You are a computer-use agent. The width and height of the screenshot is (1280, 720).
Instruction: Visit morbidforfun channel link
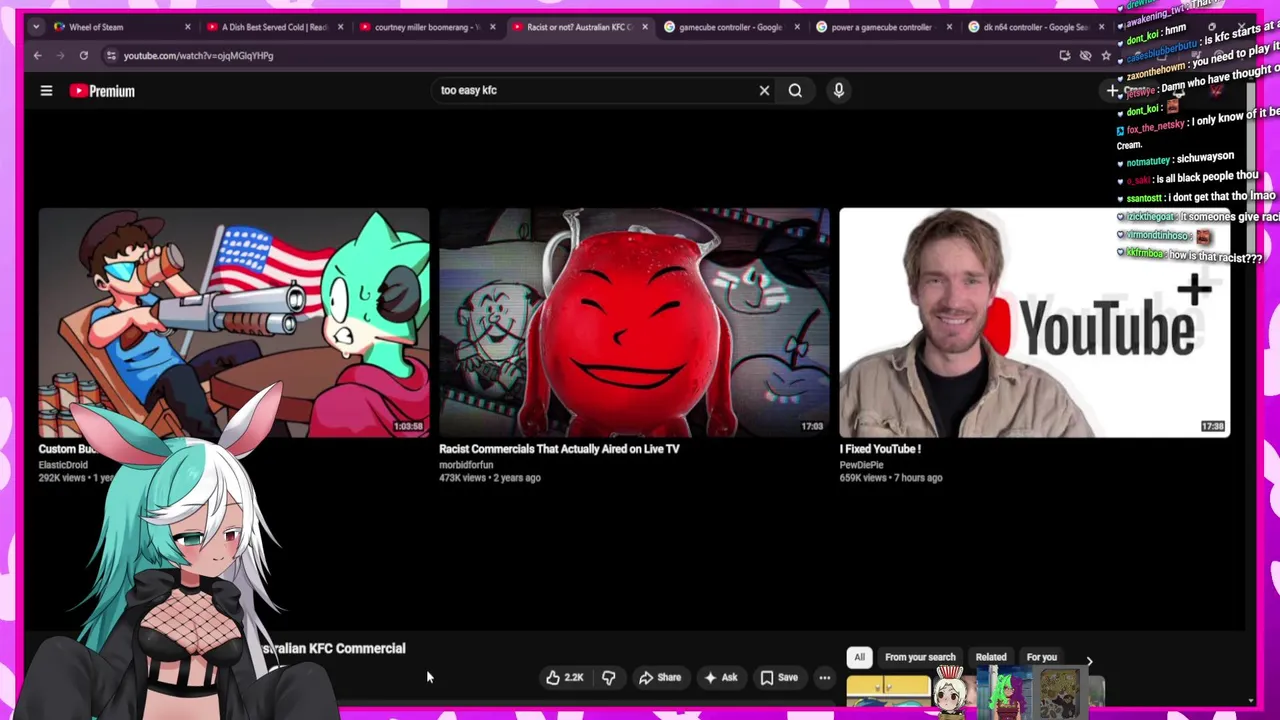tap(466, 465)
